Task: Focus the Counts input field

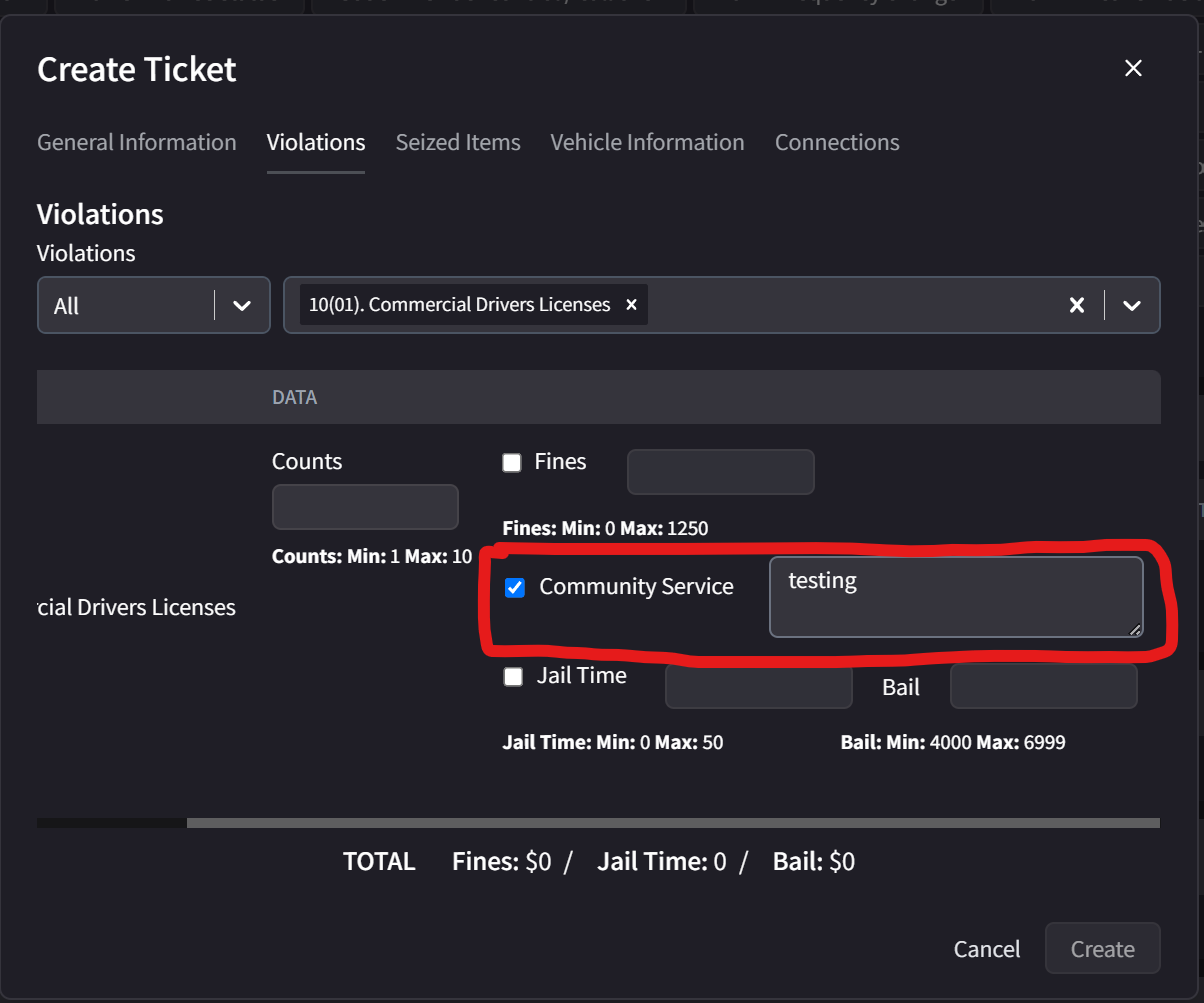Action: [365, 507]
